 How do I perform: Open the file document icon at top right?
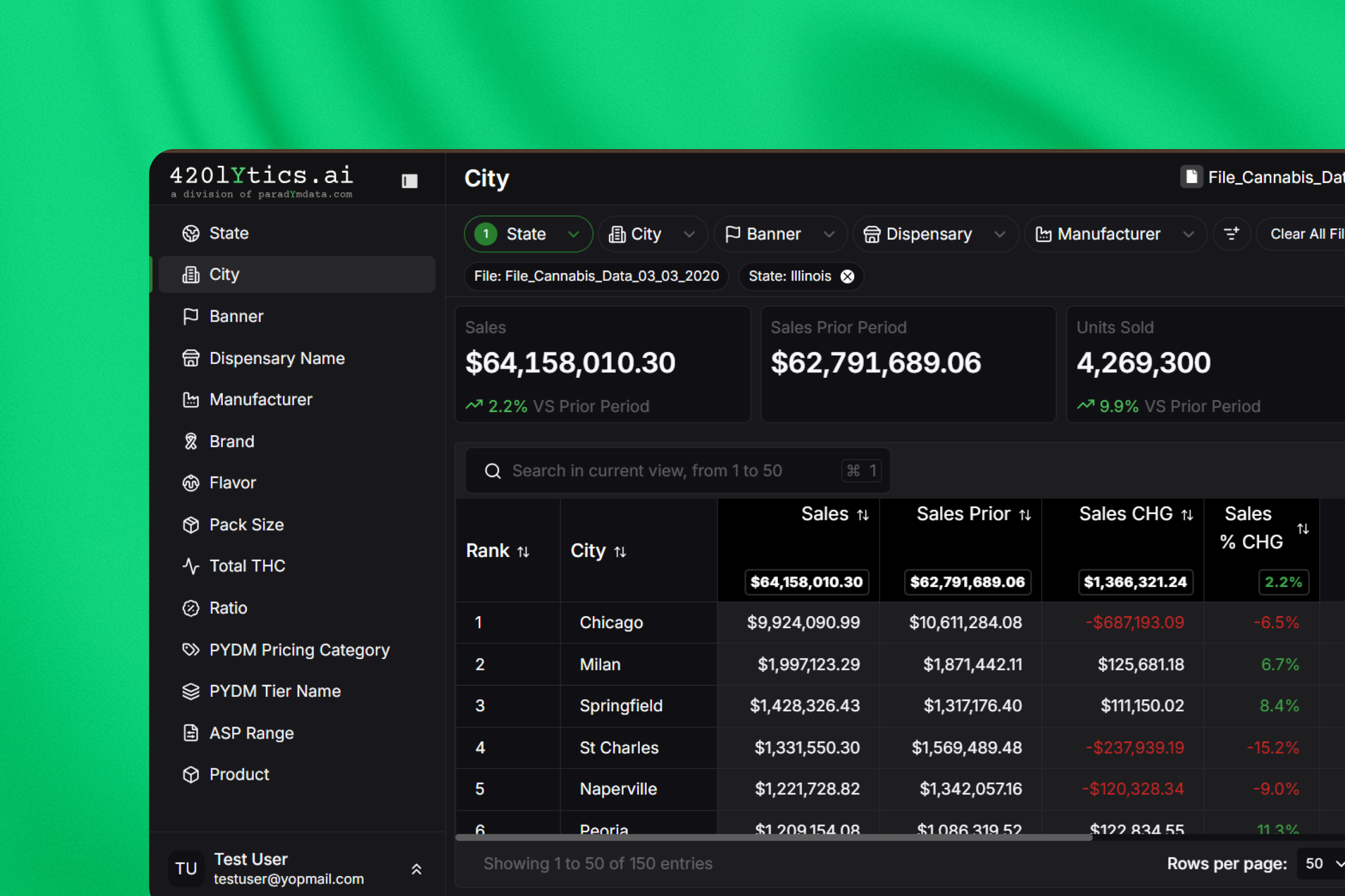(x=1191, y=177)
